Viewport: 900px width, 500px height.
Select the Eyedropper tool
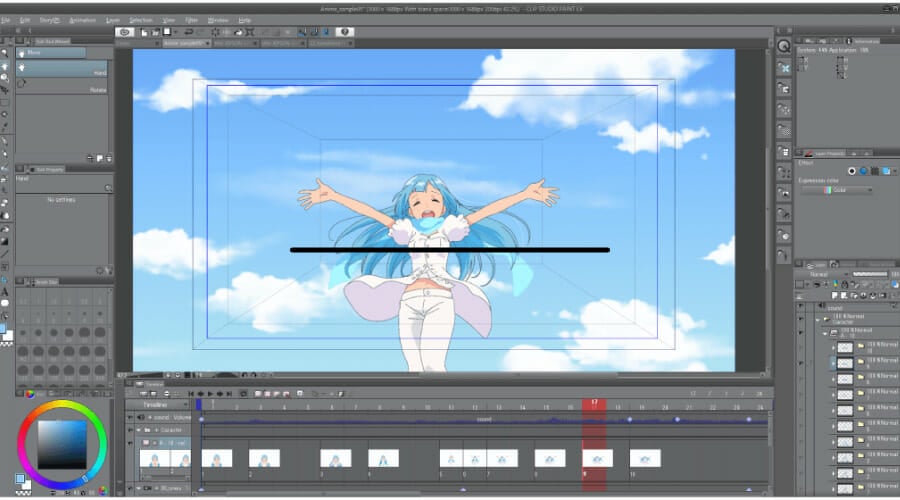point(5,128)
